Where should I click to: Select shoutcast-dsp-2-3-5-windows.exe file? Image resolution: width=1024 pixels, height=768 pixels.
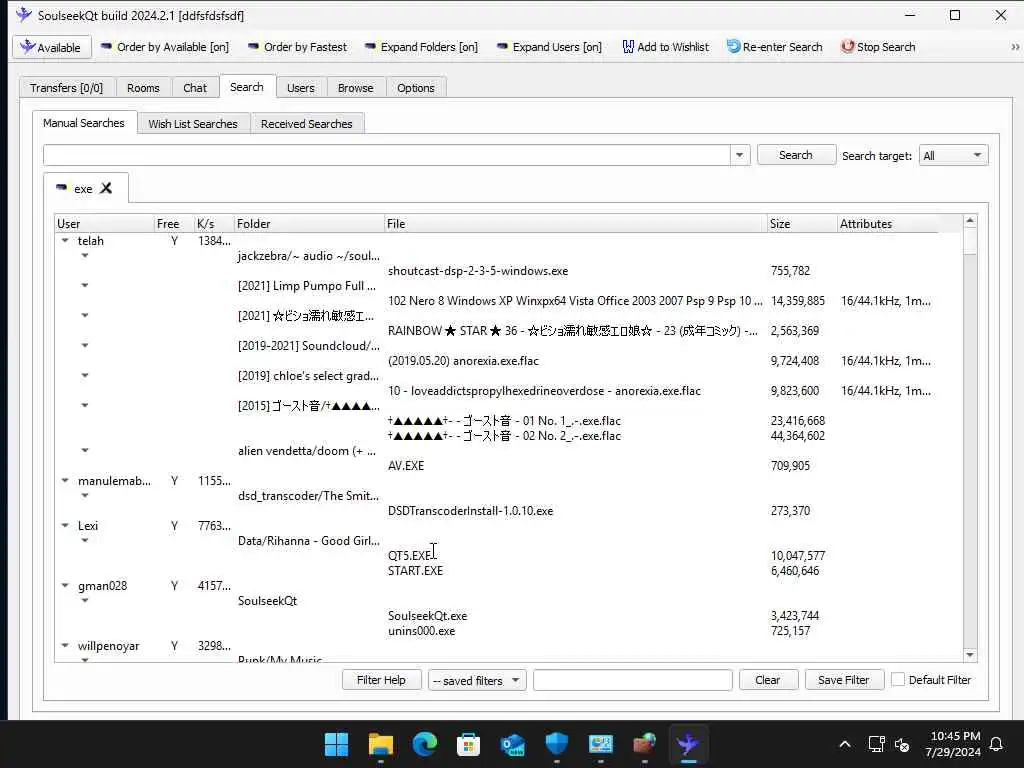(478, 270)
